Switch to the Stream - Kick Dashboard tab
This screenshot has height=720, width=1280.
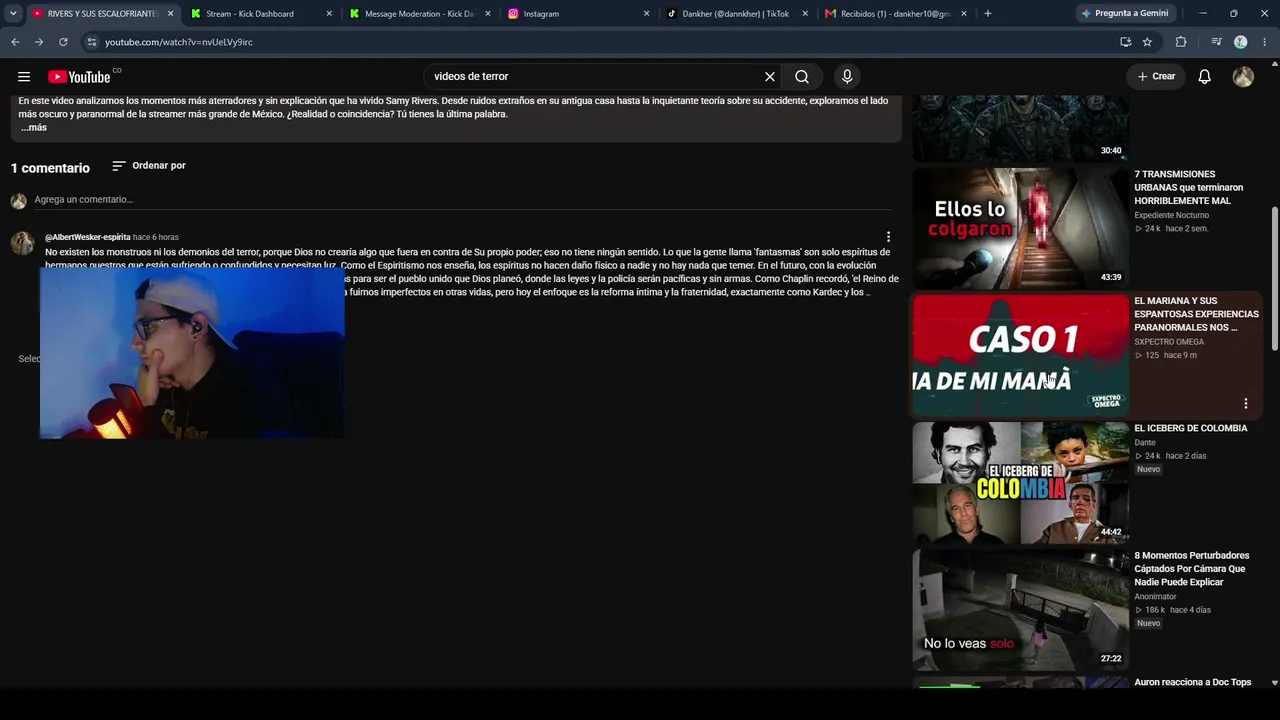pos(260,14)
